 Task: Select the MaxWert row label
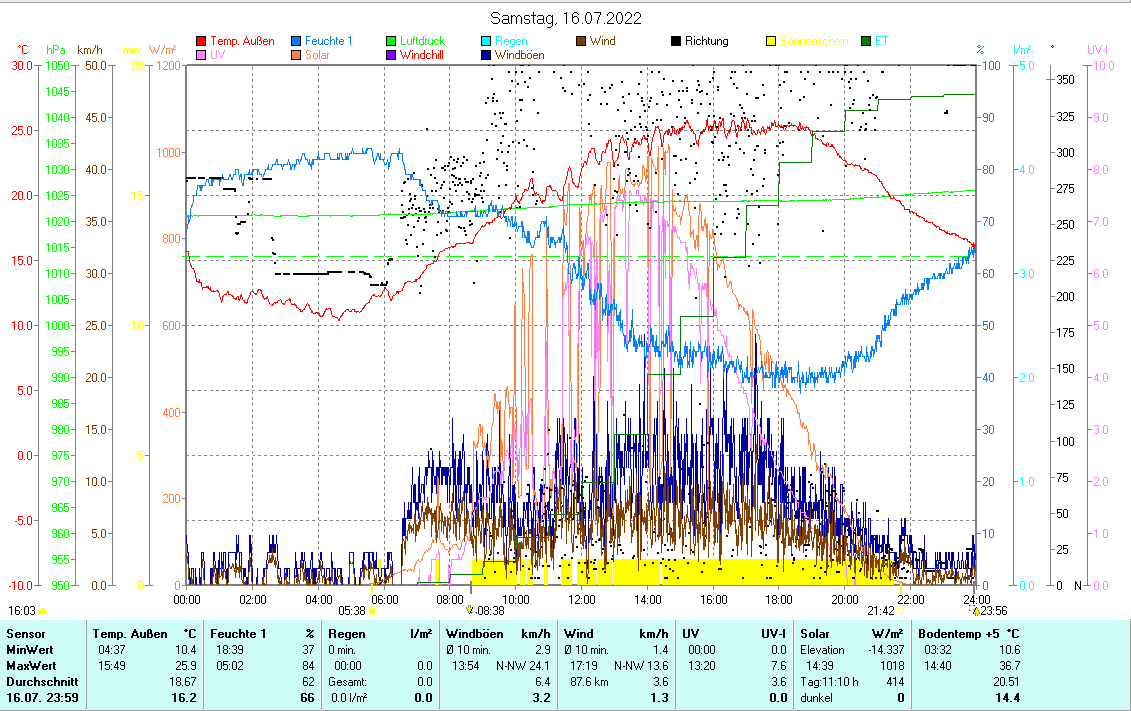pyautogui.click(x=29, y=665)
